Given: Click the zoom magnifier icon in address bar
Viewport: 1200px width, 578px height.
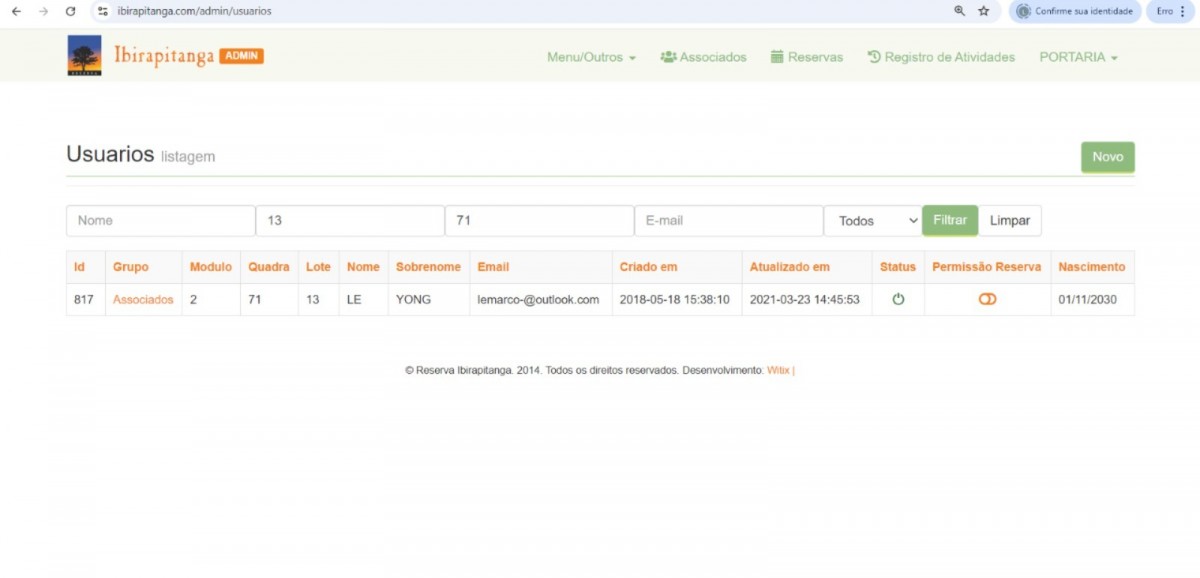Looking at the screenshot, I should (960, 11).
